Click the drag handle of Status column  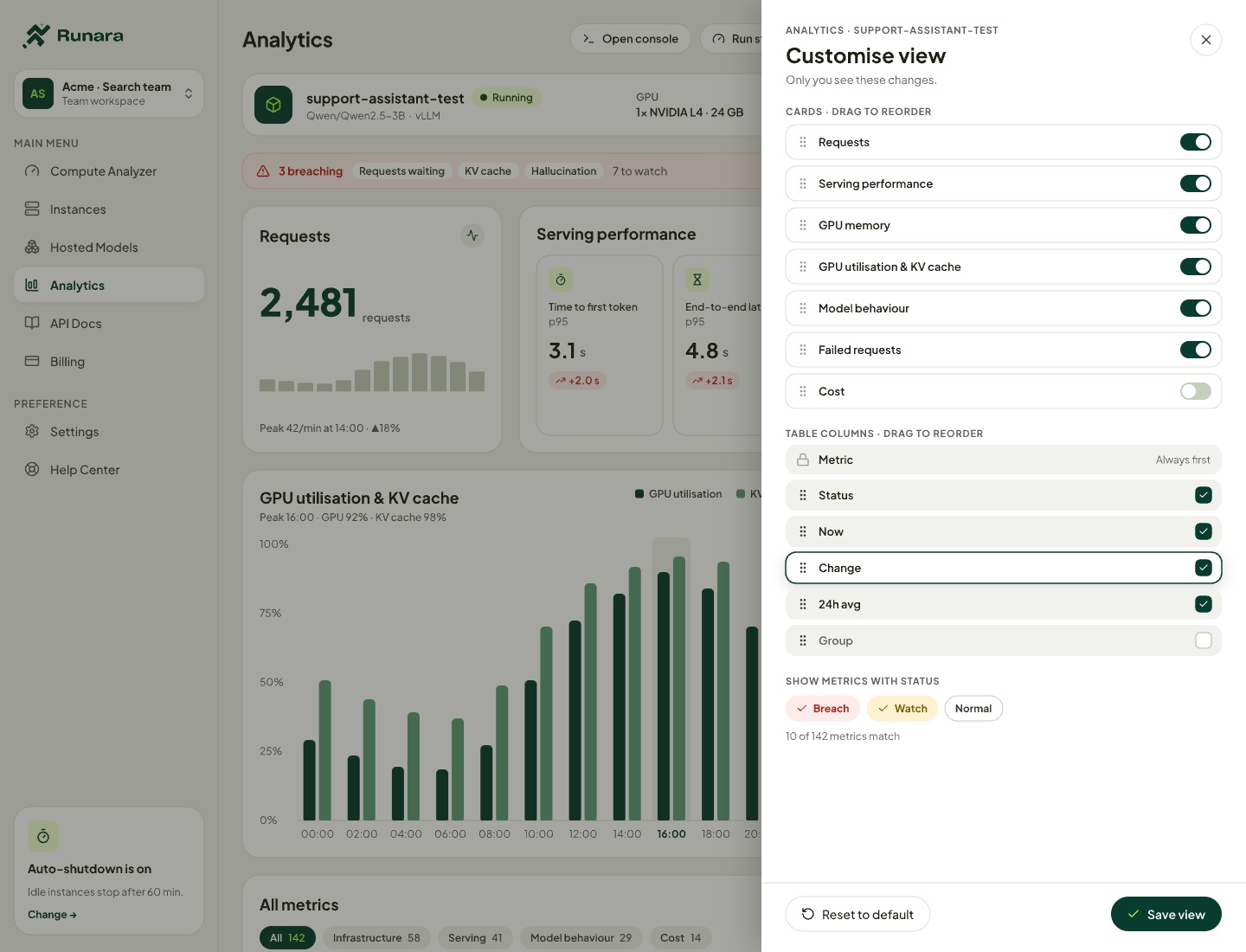point(803,495)
